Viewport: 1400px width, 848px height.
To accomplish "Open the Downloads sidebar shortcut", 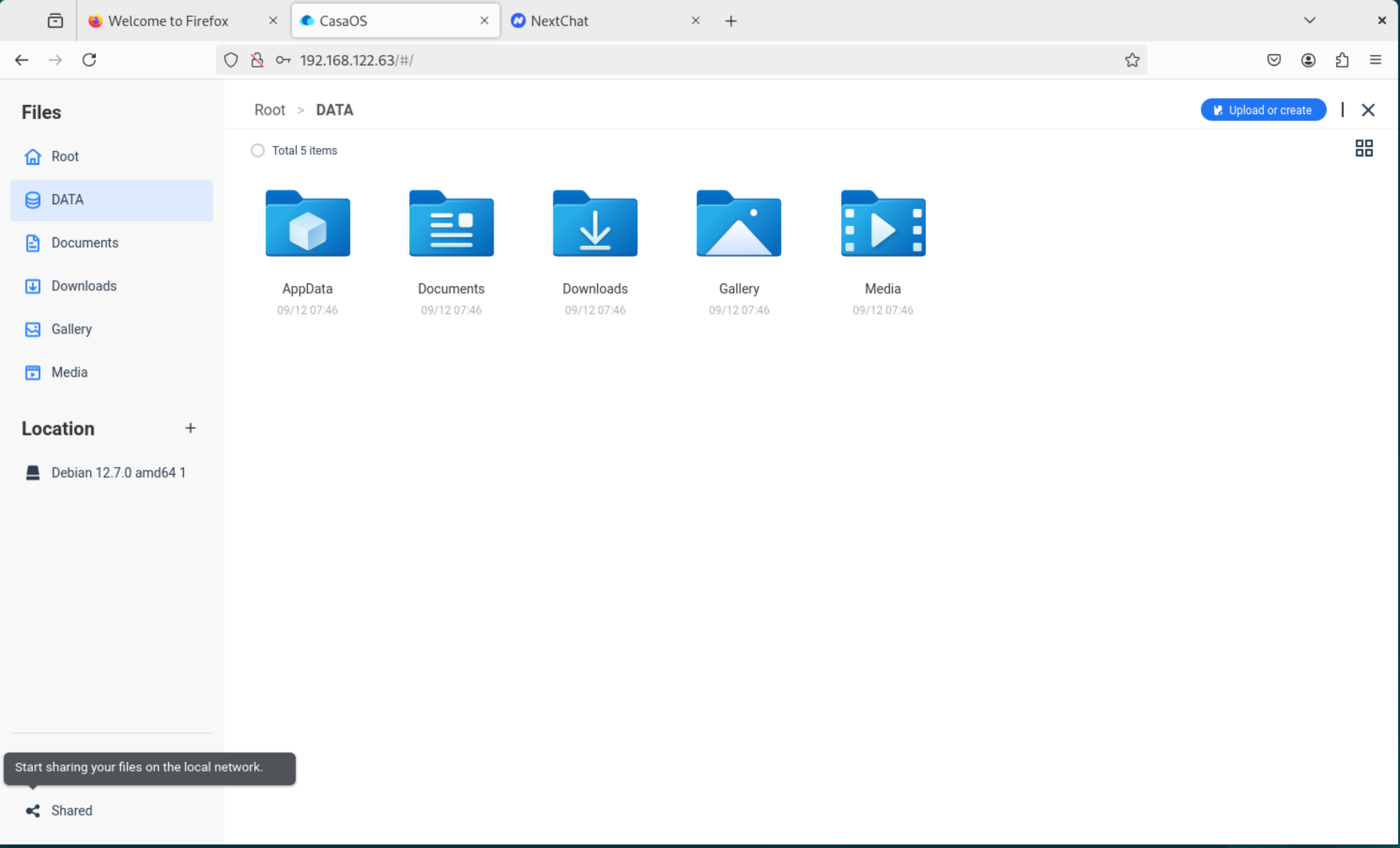I will tap(83, 286).
